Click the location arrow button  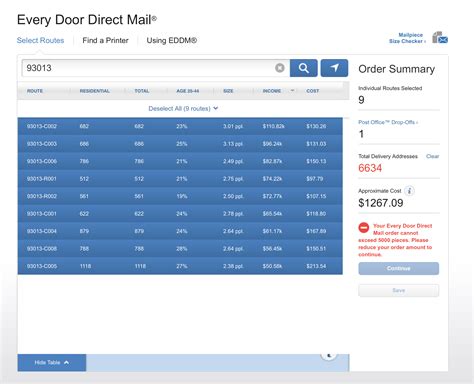[x=334, y=68]
